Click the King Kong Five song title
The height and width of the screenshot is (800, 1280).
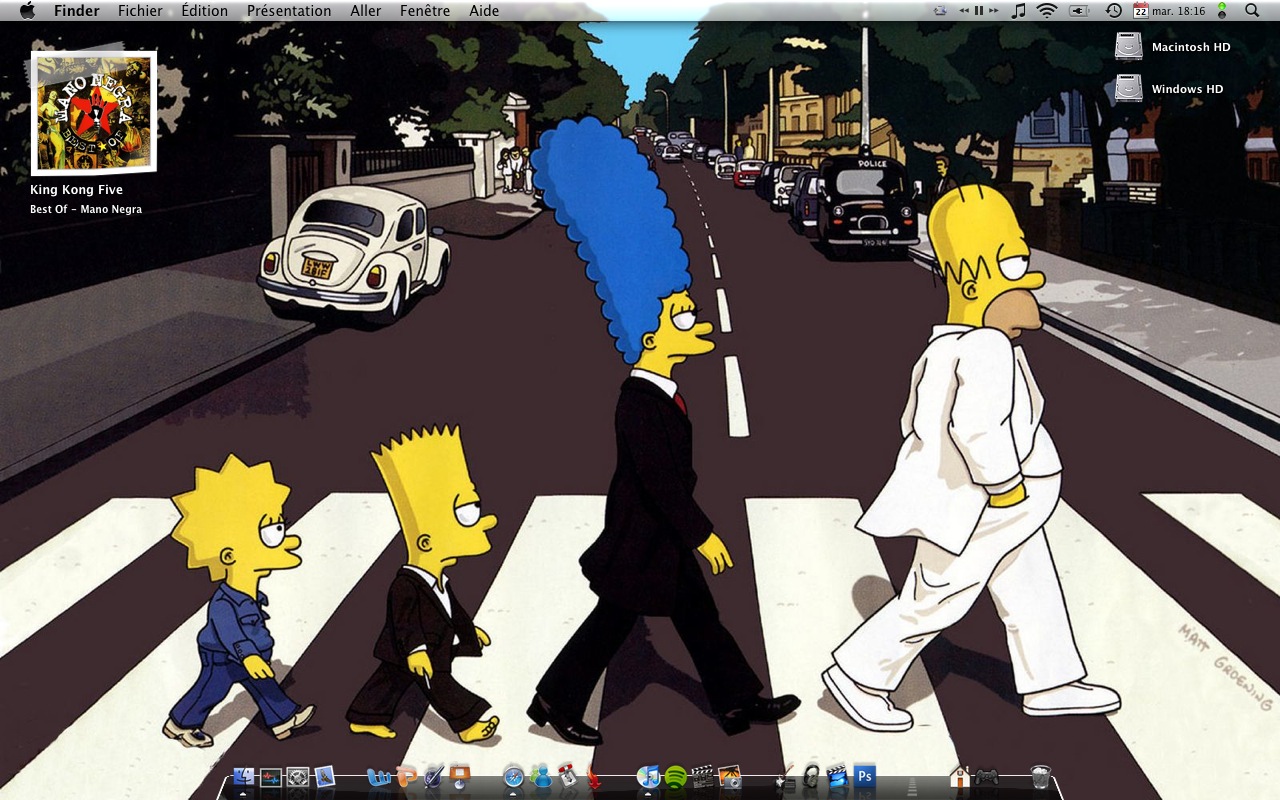(76, 190)
